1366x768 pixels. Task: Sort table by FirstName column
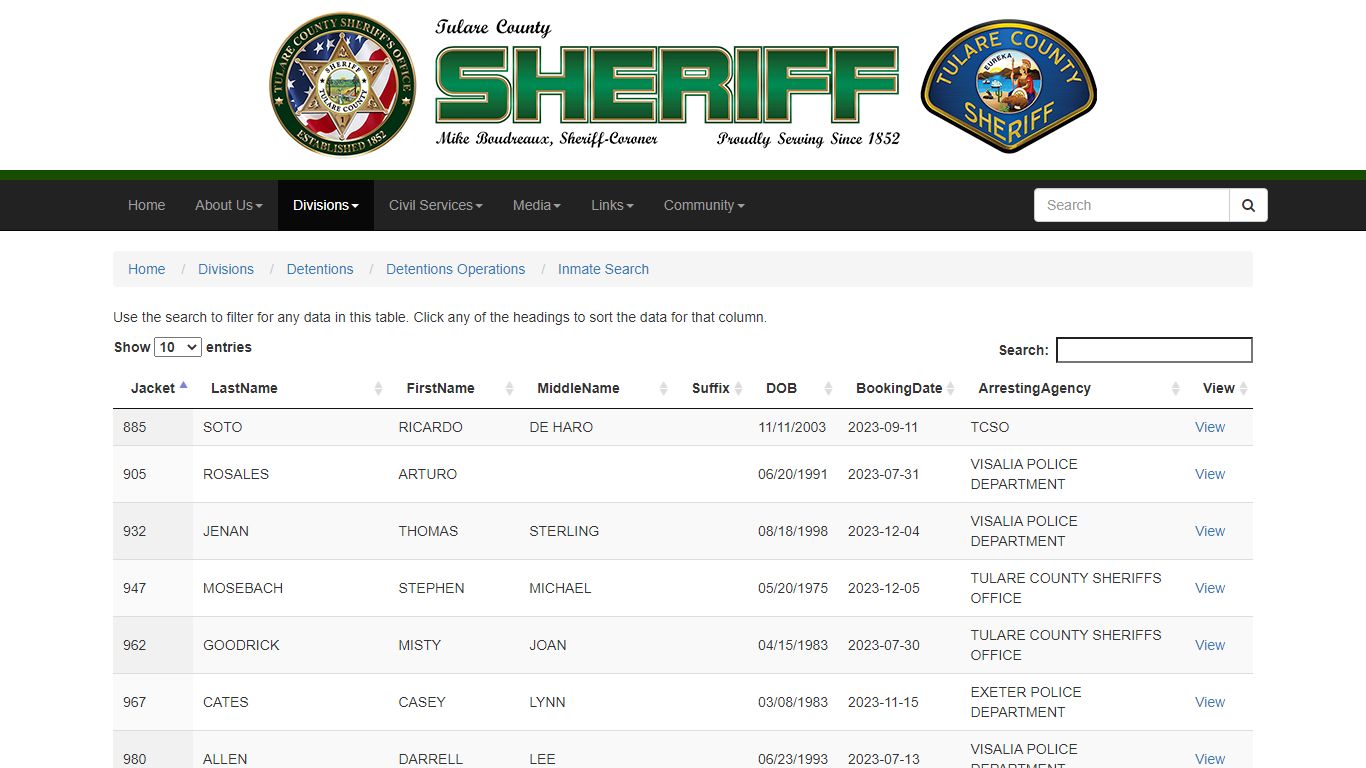454,388
